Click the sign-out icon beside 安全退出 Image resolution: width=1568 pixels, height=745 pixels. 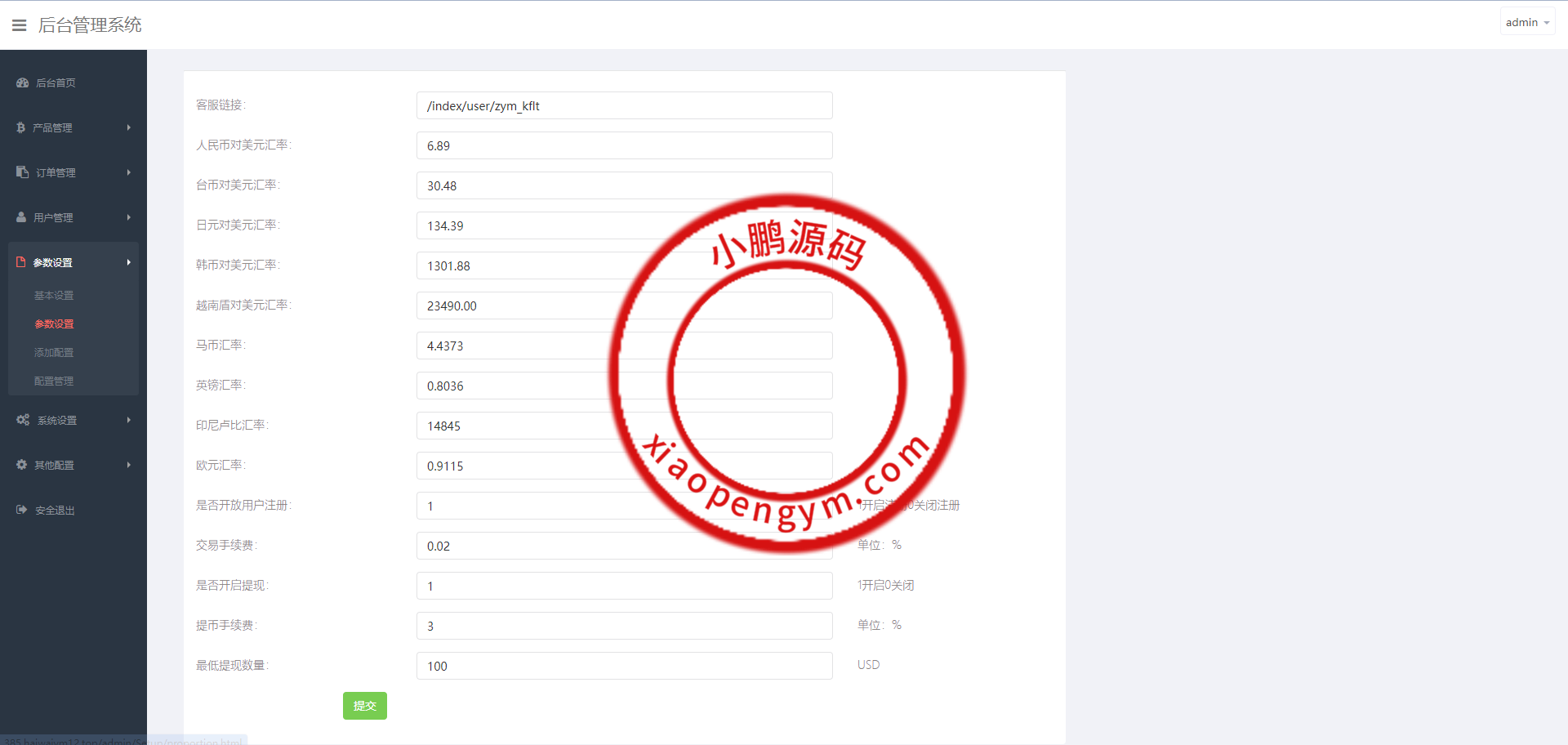pyautogui.click(x=22, y=510)
